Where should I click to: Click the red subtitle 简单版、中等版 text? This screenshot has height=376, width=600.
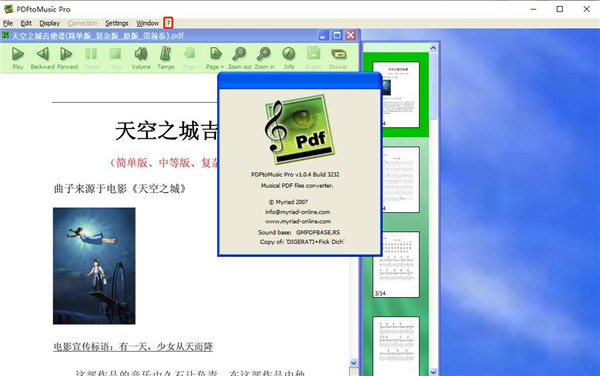point(164,163)
